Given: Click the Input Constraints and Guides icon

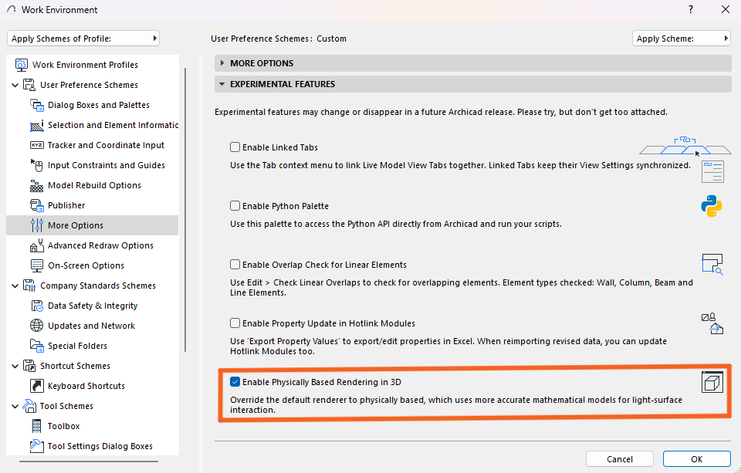Looking at the screenshot, I should tap(37, 165).
